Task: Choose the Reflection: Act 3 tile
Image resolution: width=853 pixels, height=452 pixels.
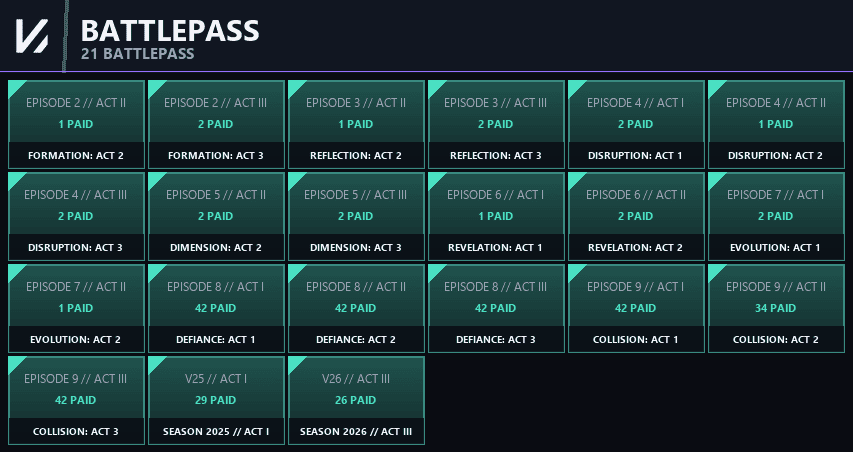Action: click(496, 125)
